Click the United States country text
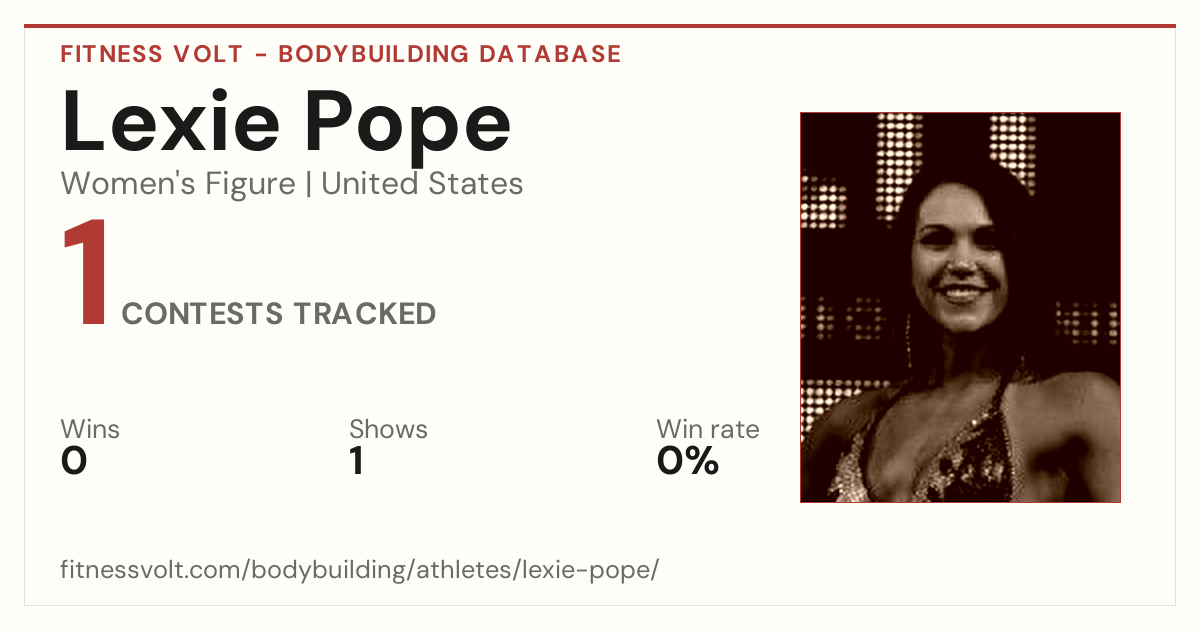Viewport: 1200px width, 630px height. pyautogui.click(x=422, y=184)
